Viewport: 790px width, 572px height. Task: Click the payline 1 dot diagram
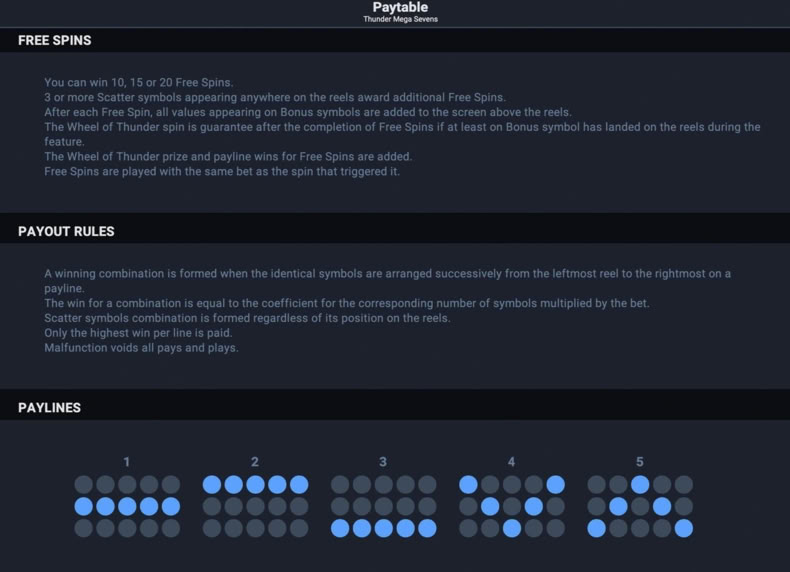click(x=127, y=506)
